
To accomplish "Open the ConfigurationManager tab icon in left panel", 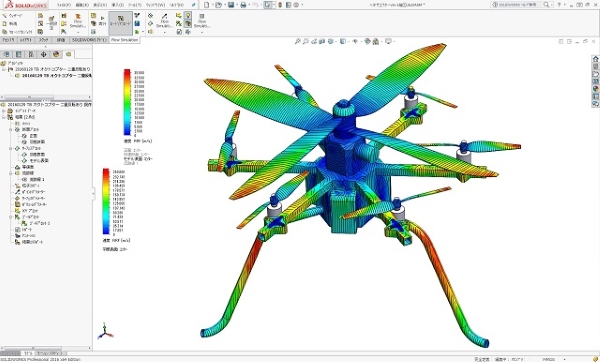I will [x=31, y=54].
